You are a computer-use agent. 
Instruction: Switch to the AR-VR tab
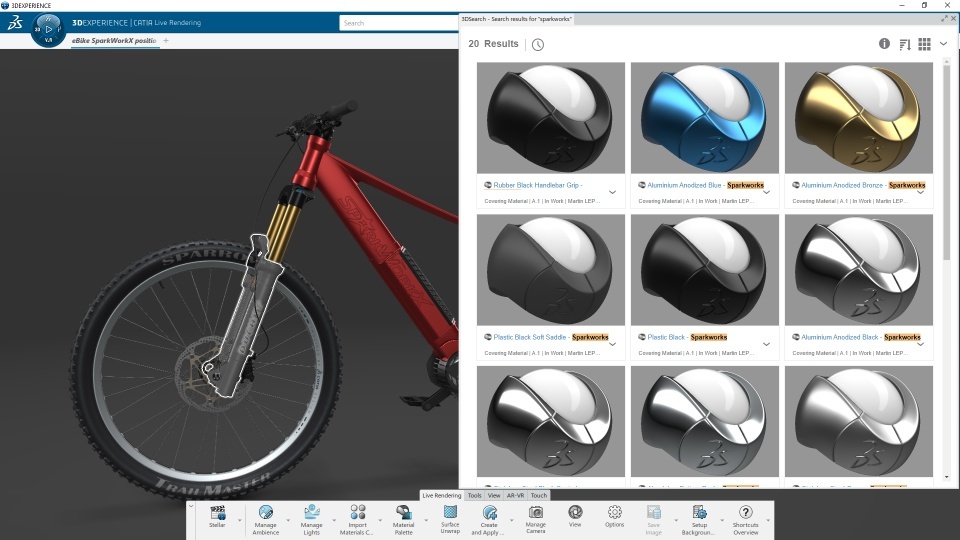coord(516,495)
